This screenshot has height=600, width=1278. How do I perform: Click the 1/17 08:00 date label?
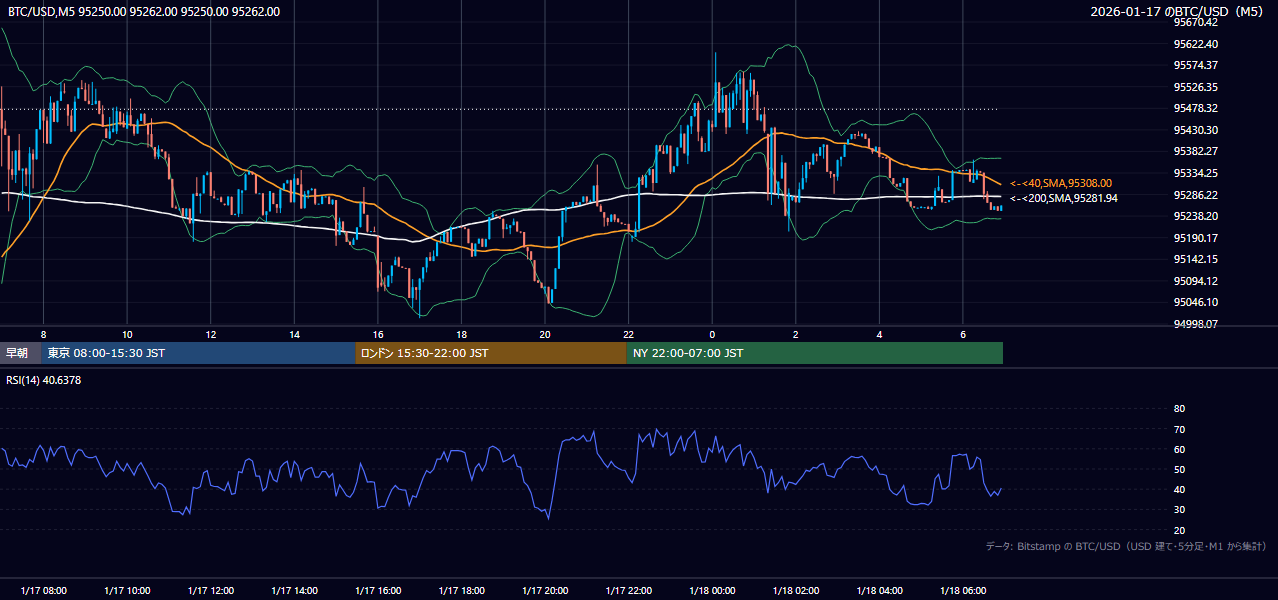click(x=43, y=591)
